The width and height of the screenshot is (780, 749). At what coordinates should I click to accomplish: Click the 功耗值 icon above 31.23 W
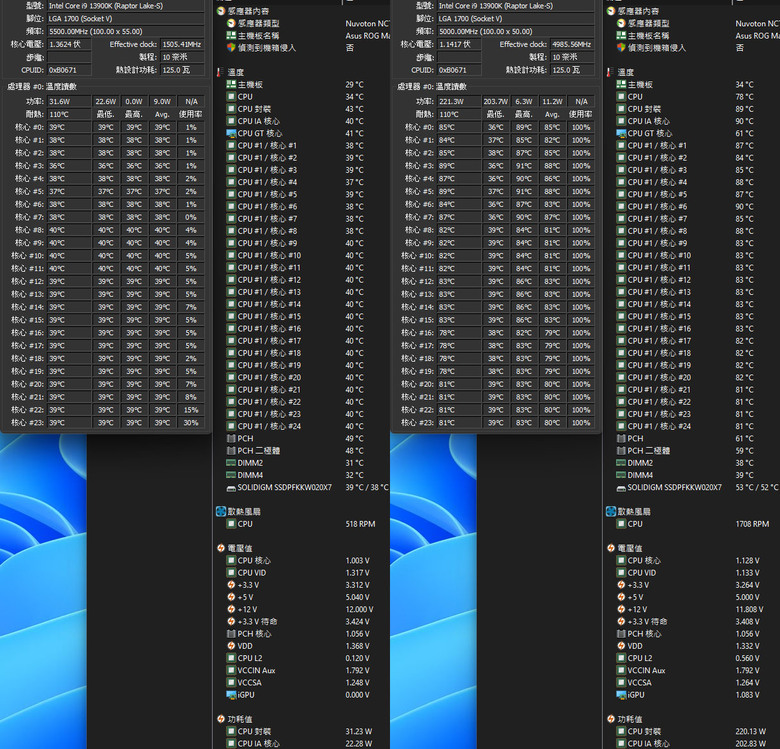[x=221, y=719]
